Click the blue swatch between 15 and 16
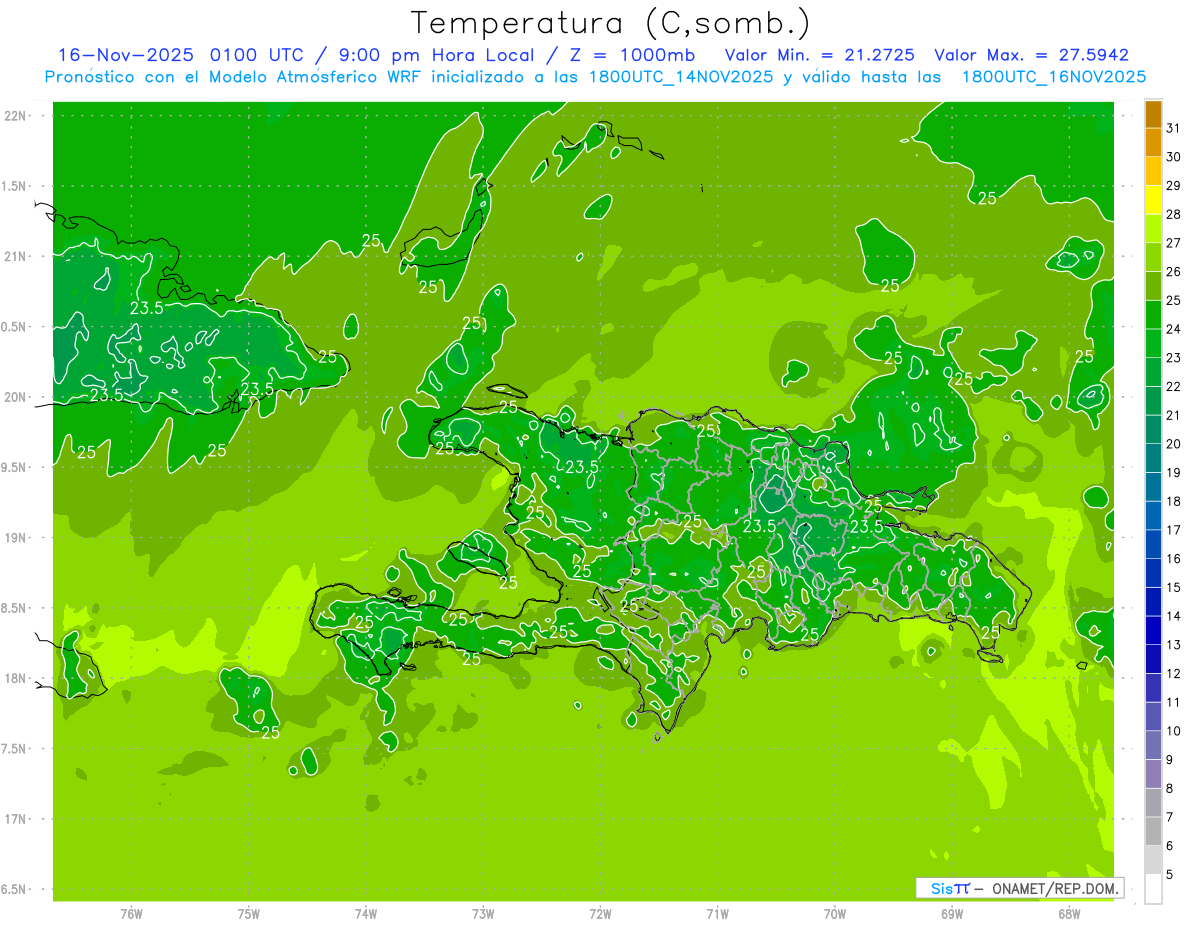The width and height of the screenshot is (1200, 927). (x=1153, y=573)
